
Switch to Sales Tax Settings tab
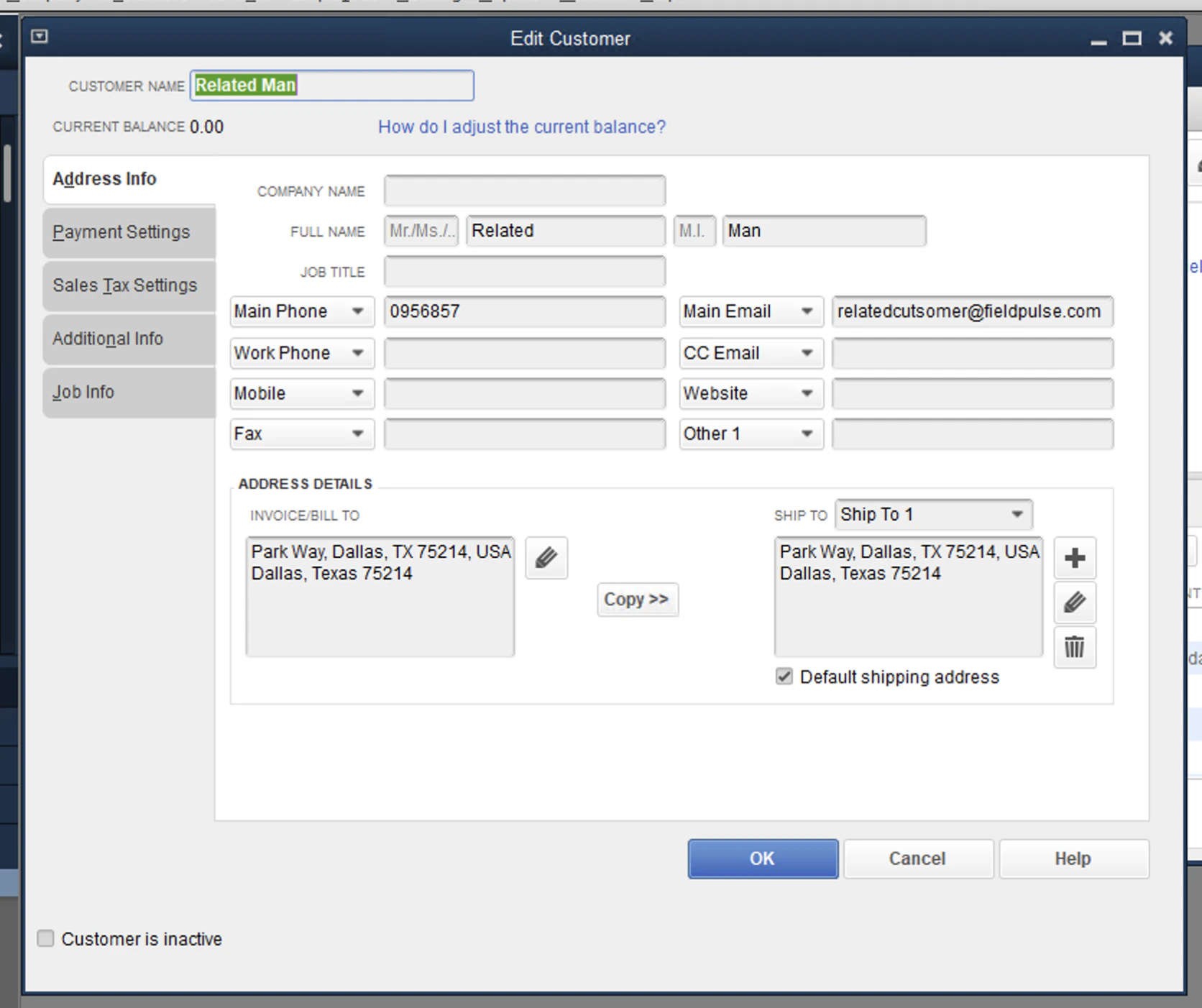pos(129,285)
